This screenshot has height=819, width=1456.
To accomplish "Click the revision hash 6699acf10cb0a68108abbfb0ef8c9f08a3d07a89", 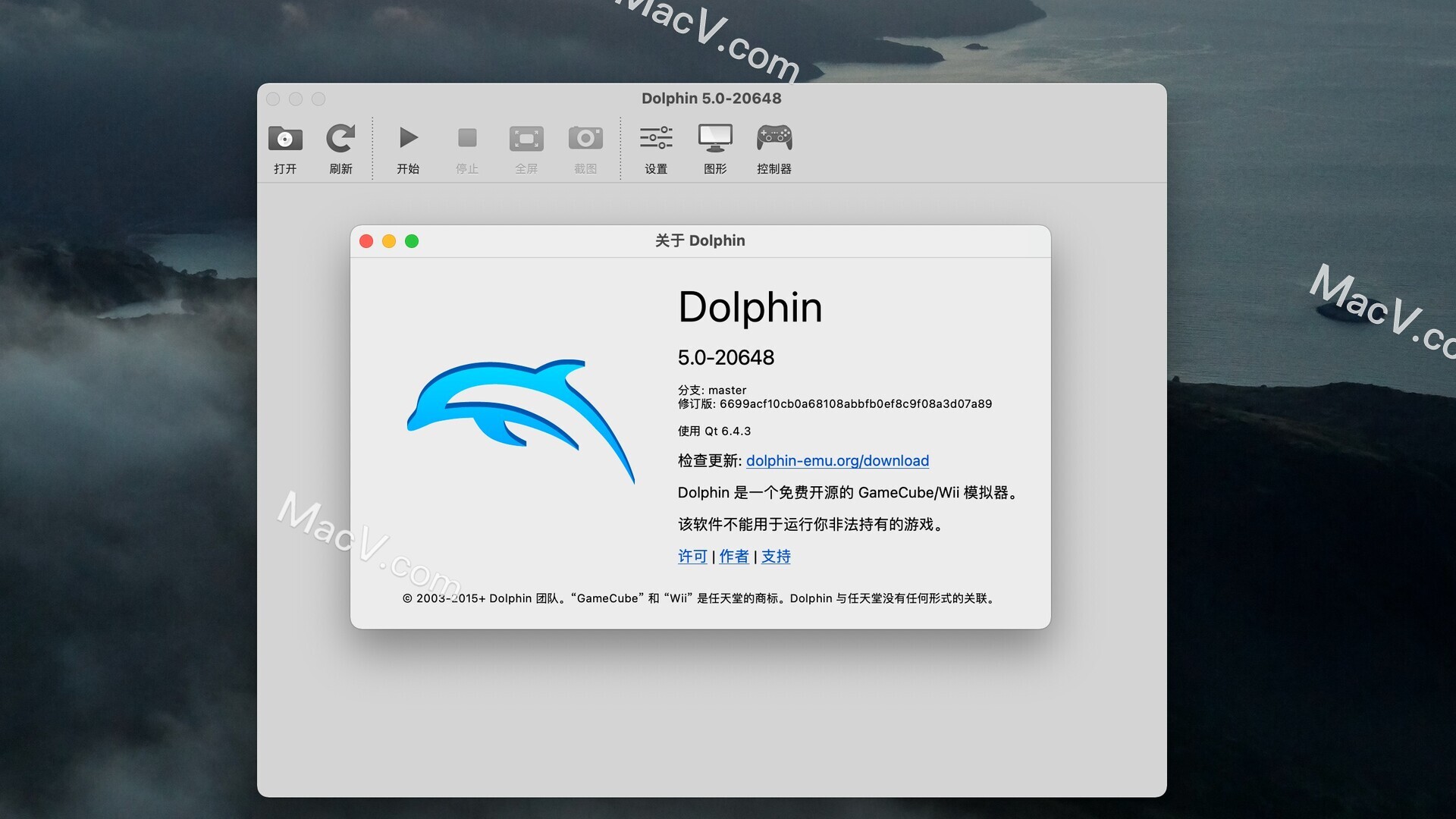I will tap(855, 404).
